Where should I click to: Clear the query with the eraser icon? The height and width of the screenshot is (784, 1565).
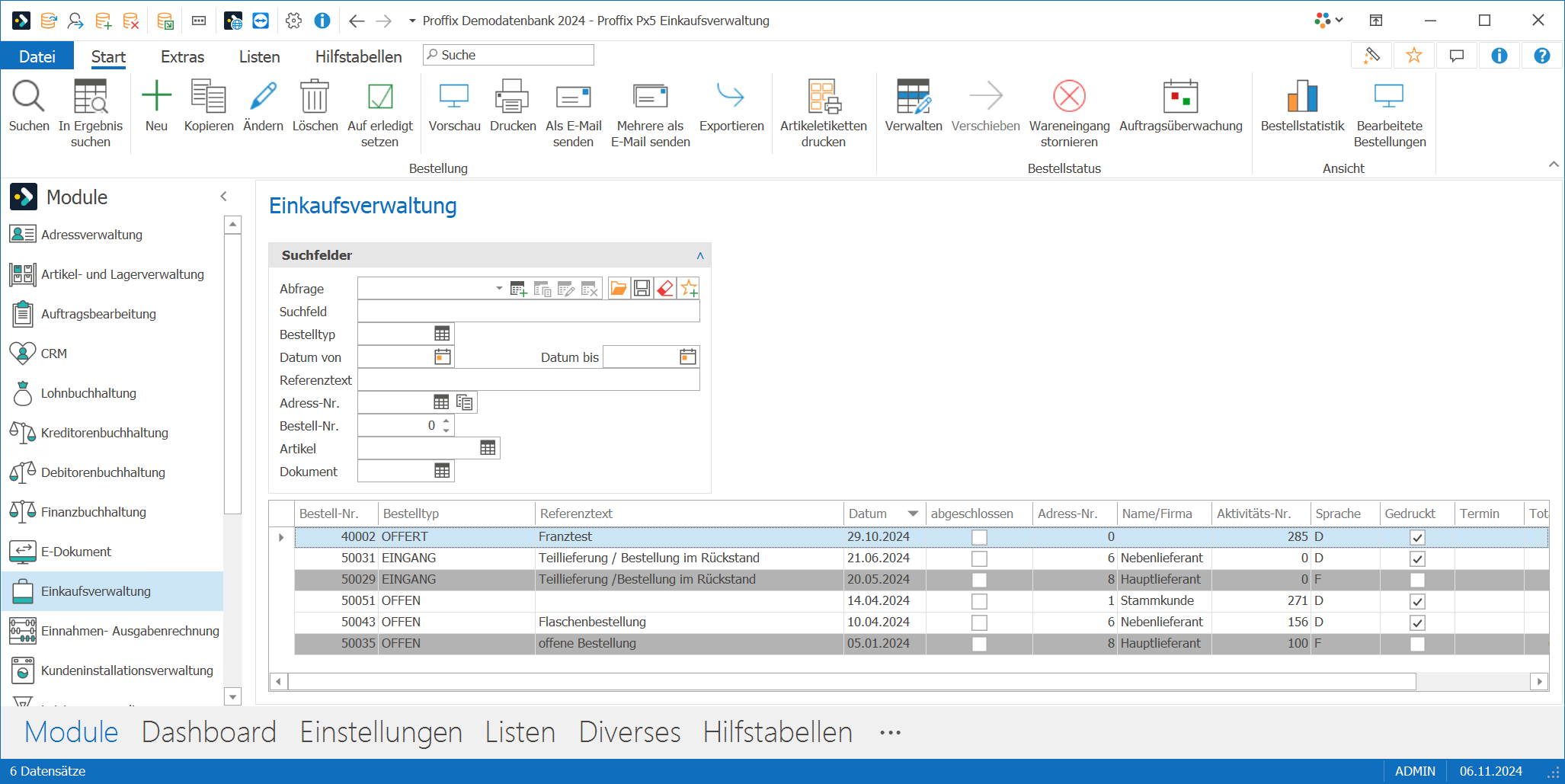click(x=665, y=288)
